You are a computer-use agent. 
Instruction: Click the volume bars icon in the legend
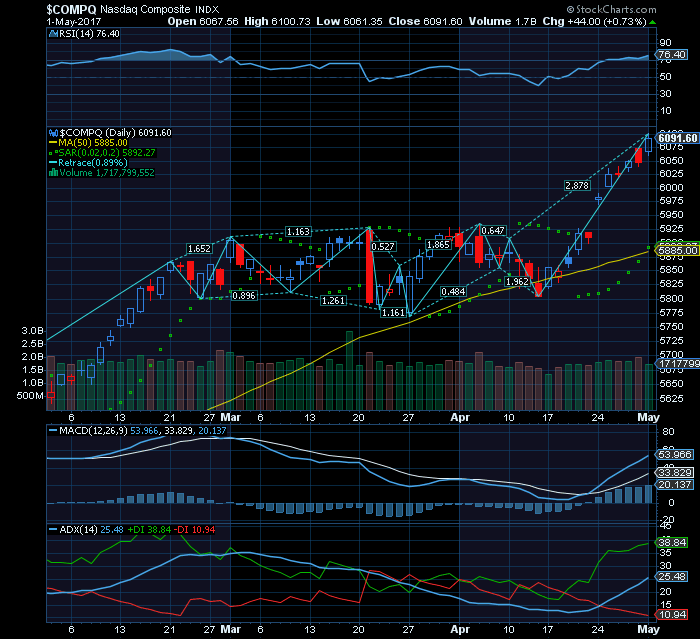(53, 173)
